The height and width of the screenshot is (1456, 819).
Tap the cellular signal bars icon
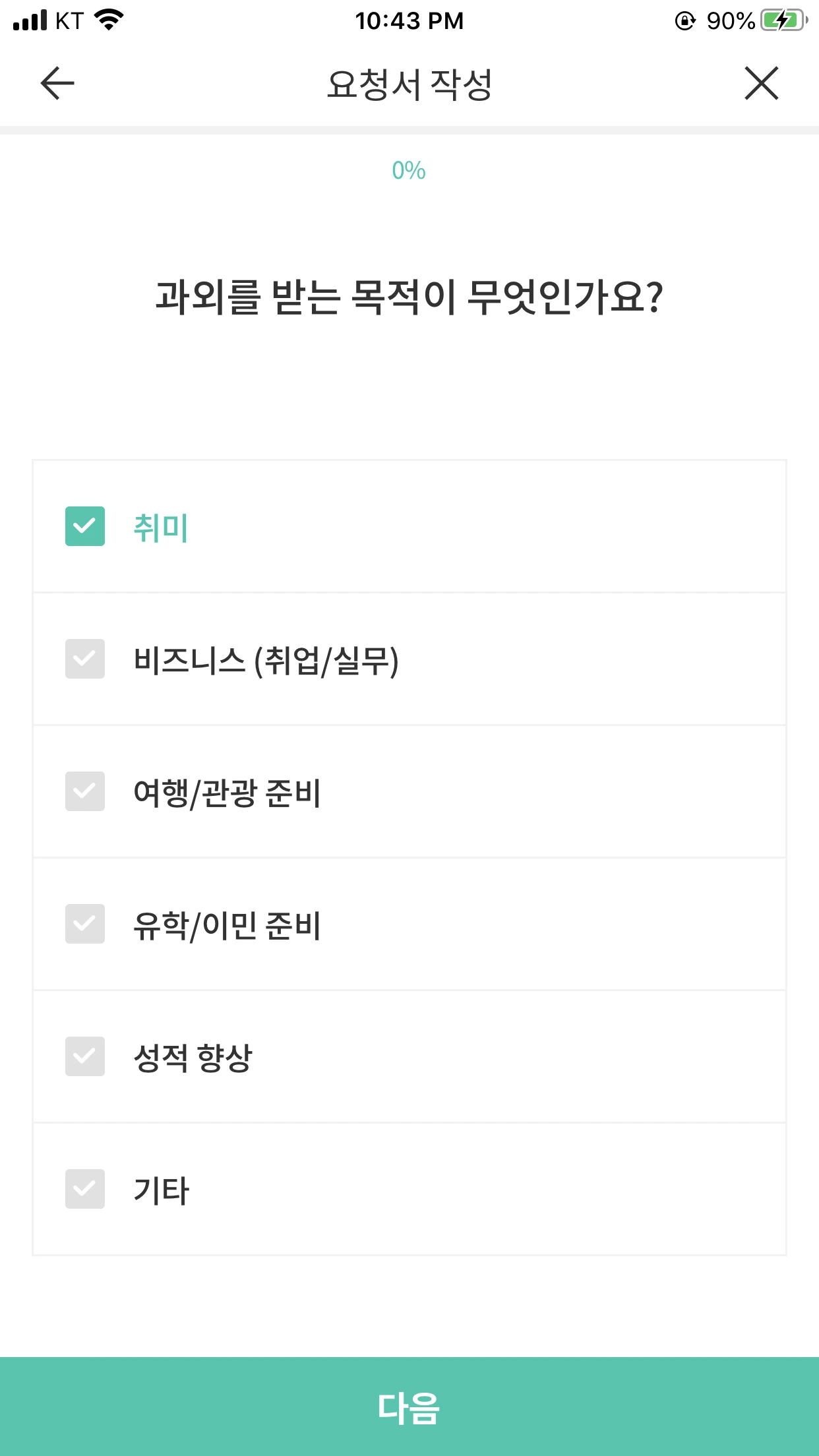[30, 20]
